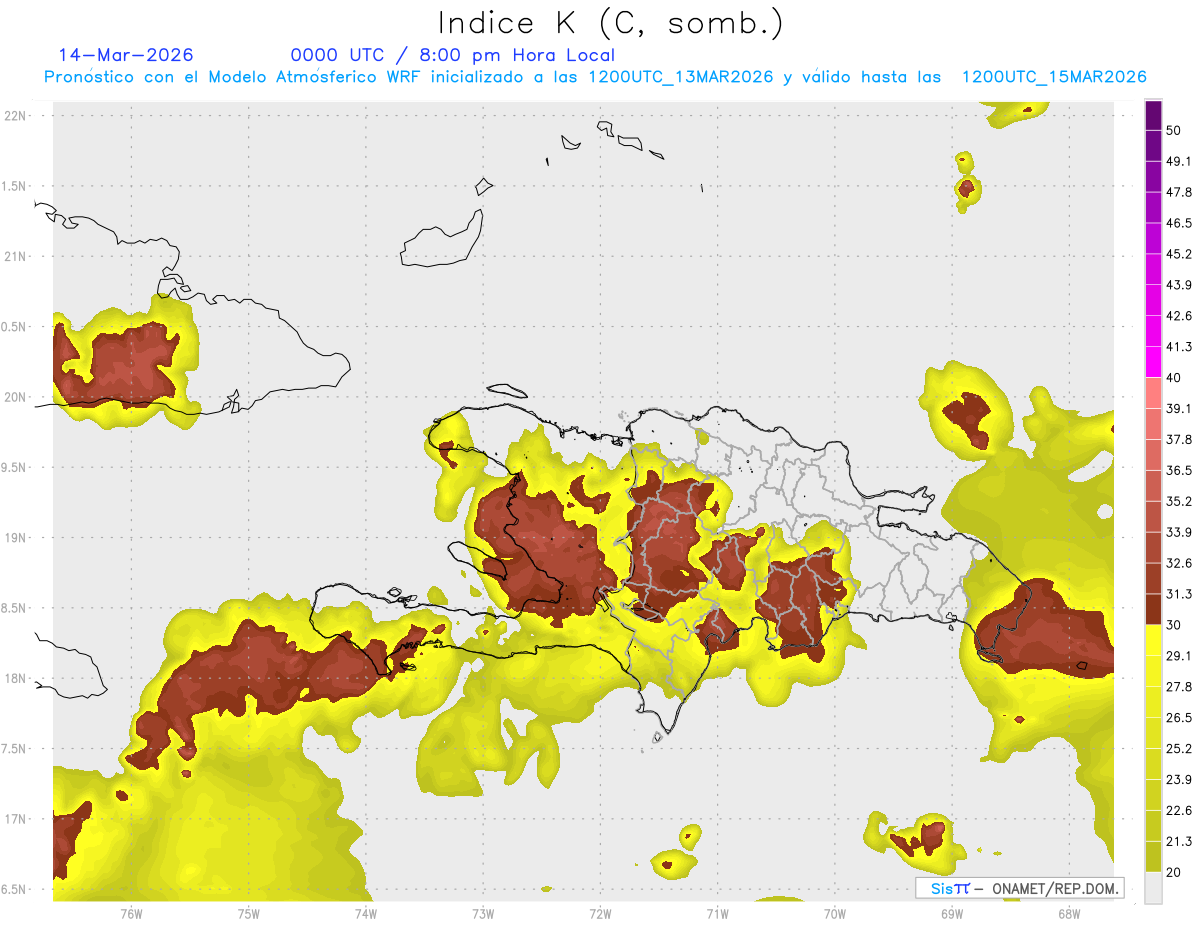The height and width of the screenshot is (927, 1200).
Task: Click the '69W' longitude axis label
Action: 951,914
